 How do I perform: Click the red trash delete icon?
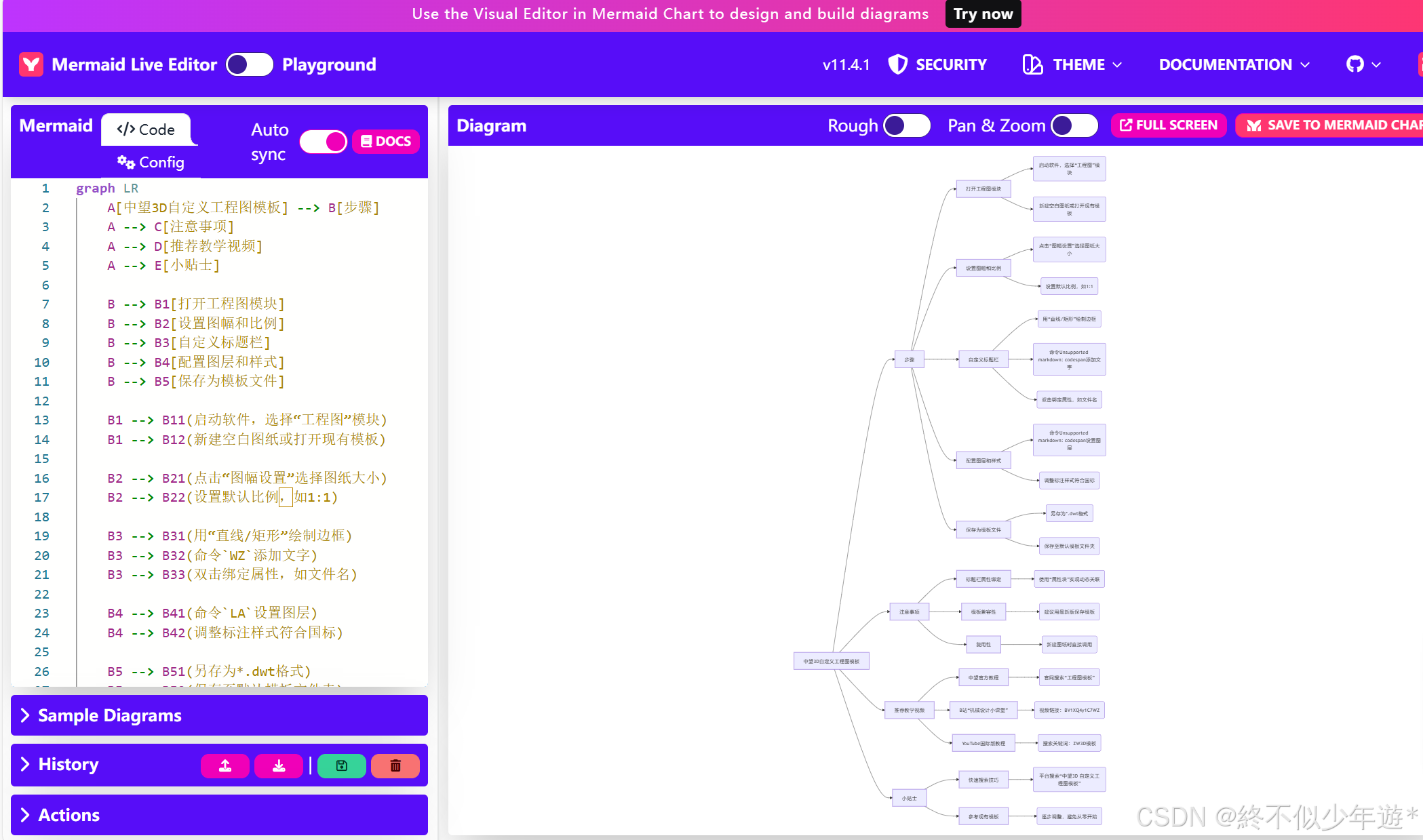[395, 765]
